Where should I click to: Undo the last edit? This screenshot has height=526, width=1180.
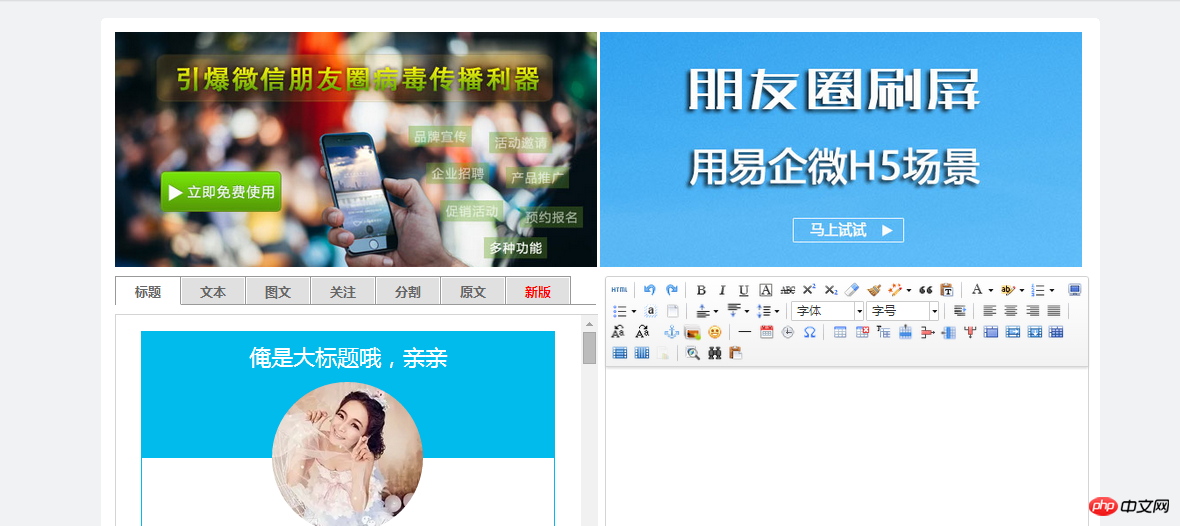[650, 290]
